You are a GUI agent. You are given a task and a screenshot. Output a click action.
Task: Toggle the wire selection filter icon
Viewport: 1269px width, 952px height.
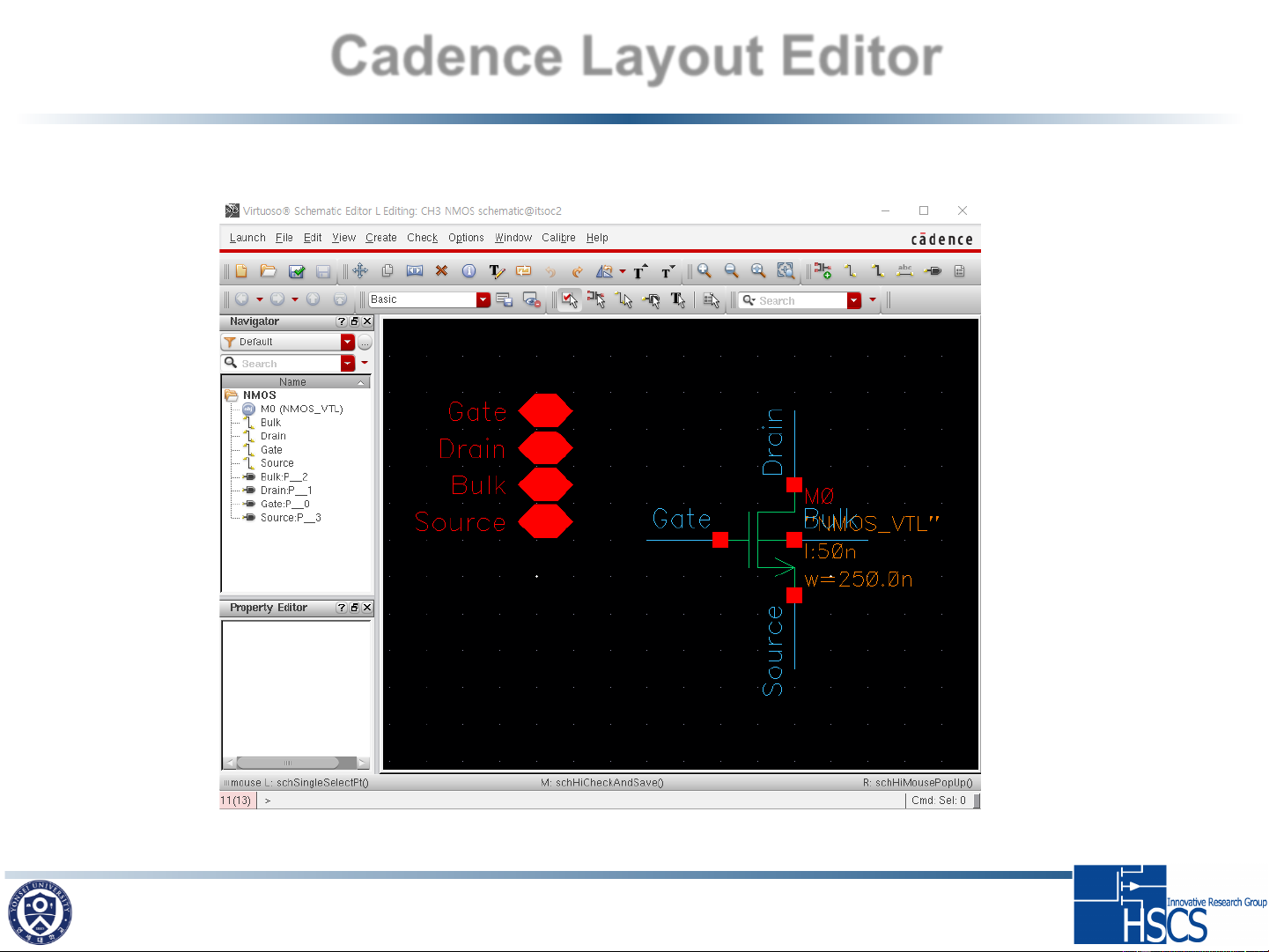pyautogui.click(x=624, y=300)
